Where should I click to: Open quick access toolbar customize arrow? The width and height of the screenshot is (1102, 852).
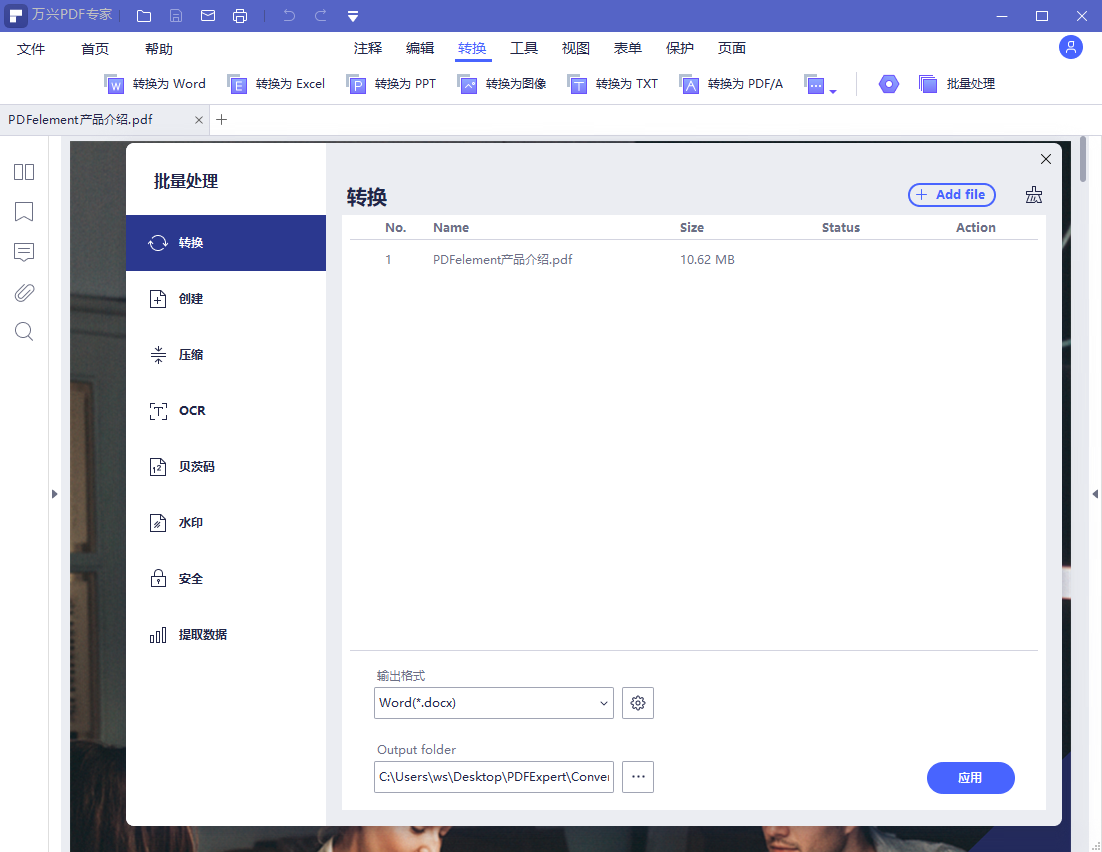[x=353, y=16]
